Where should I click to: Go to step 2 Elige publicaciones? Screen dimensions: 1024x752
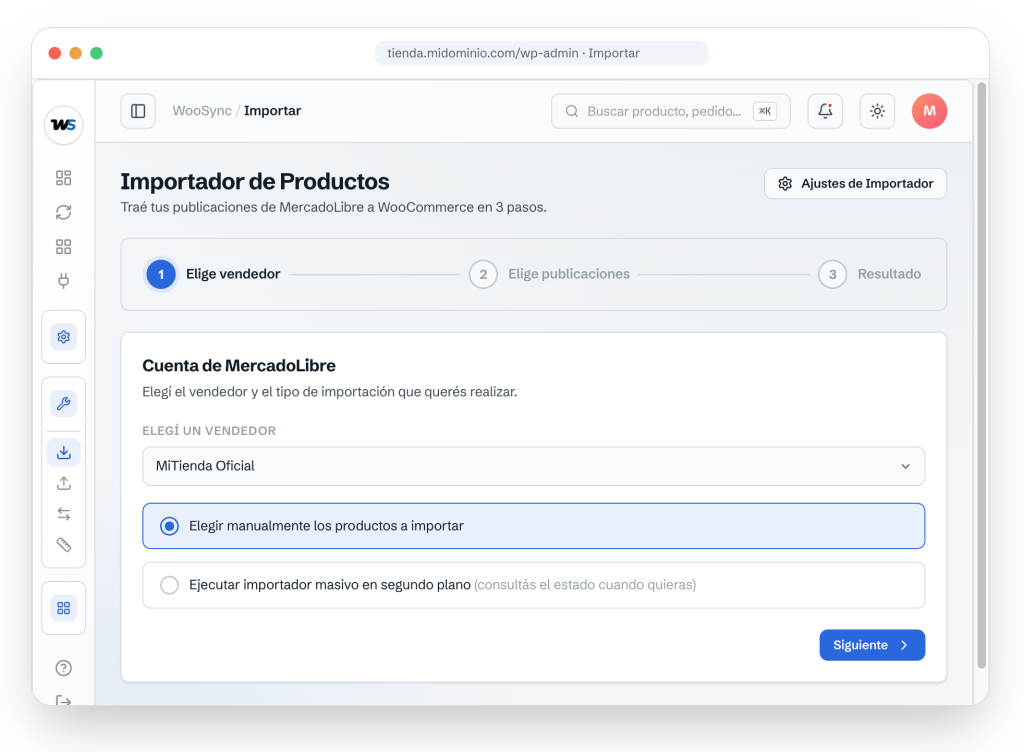549,274
